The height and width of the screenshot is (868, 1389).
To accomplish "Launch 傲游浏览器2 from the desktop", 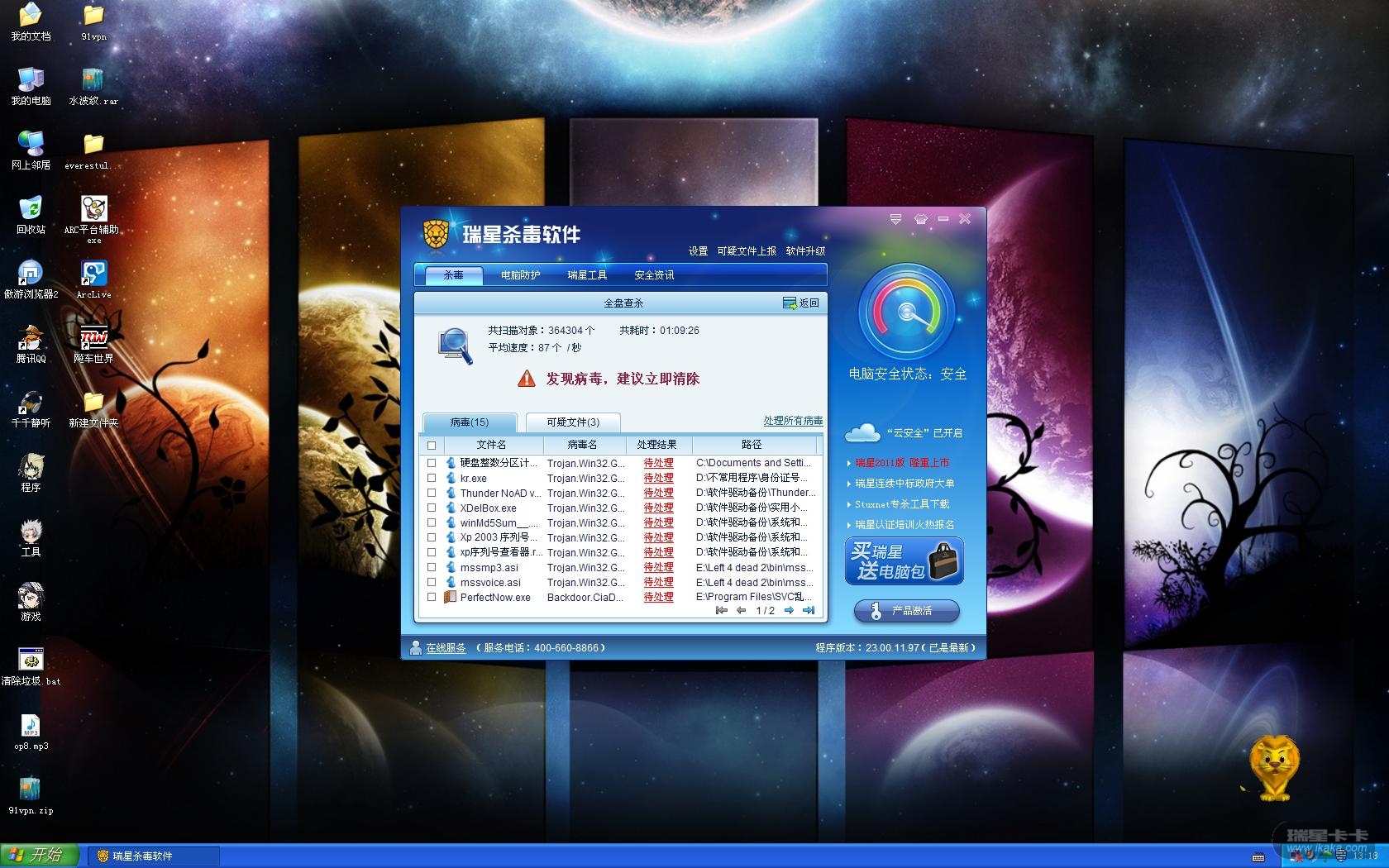I will click(31, 279).
